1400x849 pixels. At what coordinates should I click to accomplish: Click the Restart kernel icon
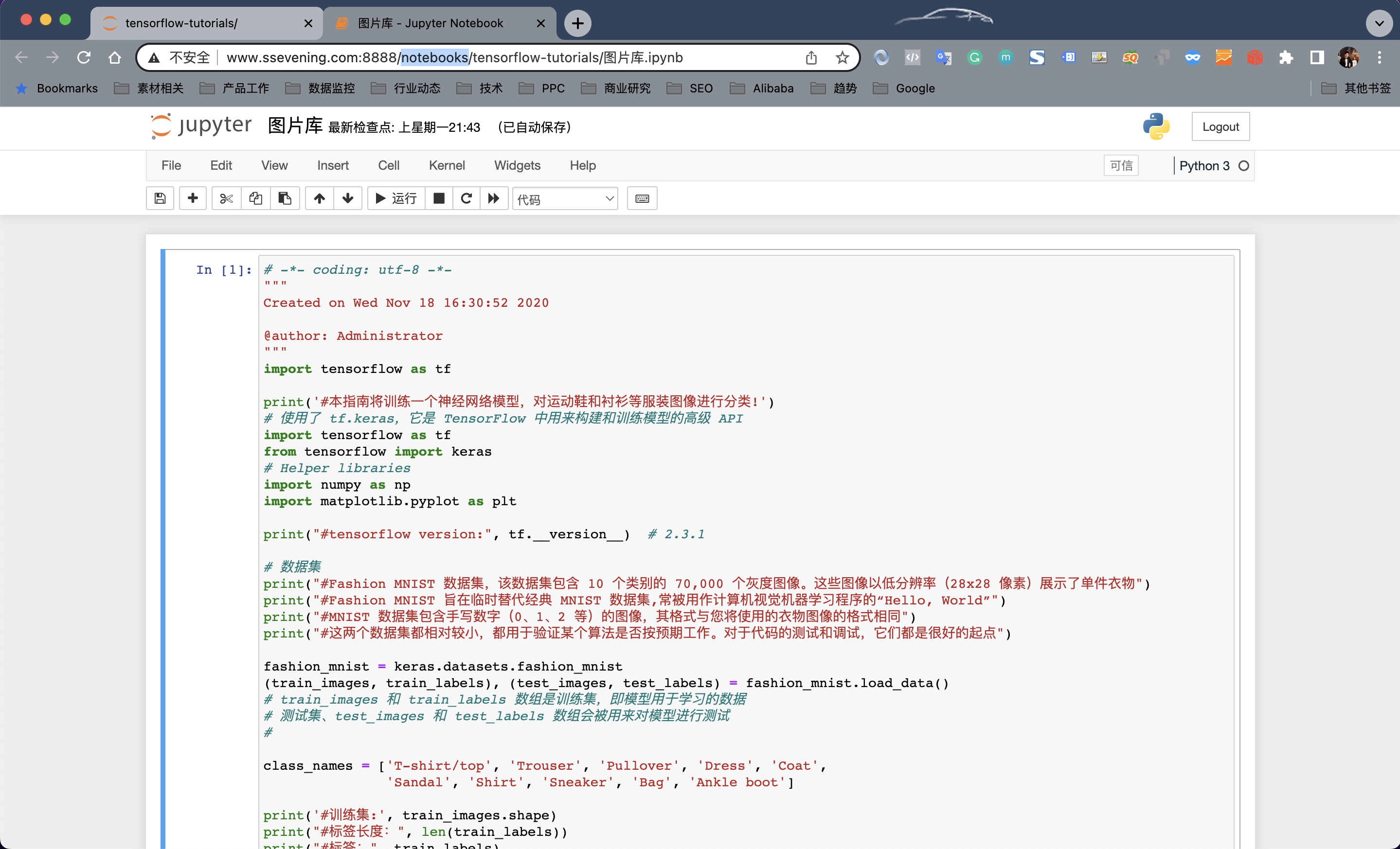(466, 198)
